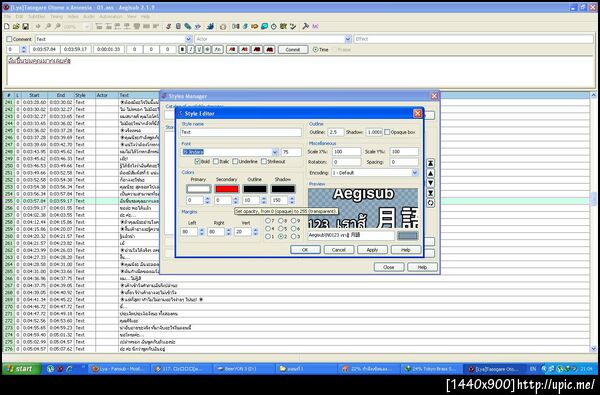Open the Actor dropdown
Screen dimensions: 600x395
[x=348, y=39]
